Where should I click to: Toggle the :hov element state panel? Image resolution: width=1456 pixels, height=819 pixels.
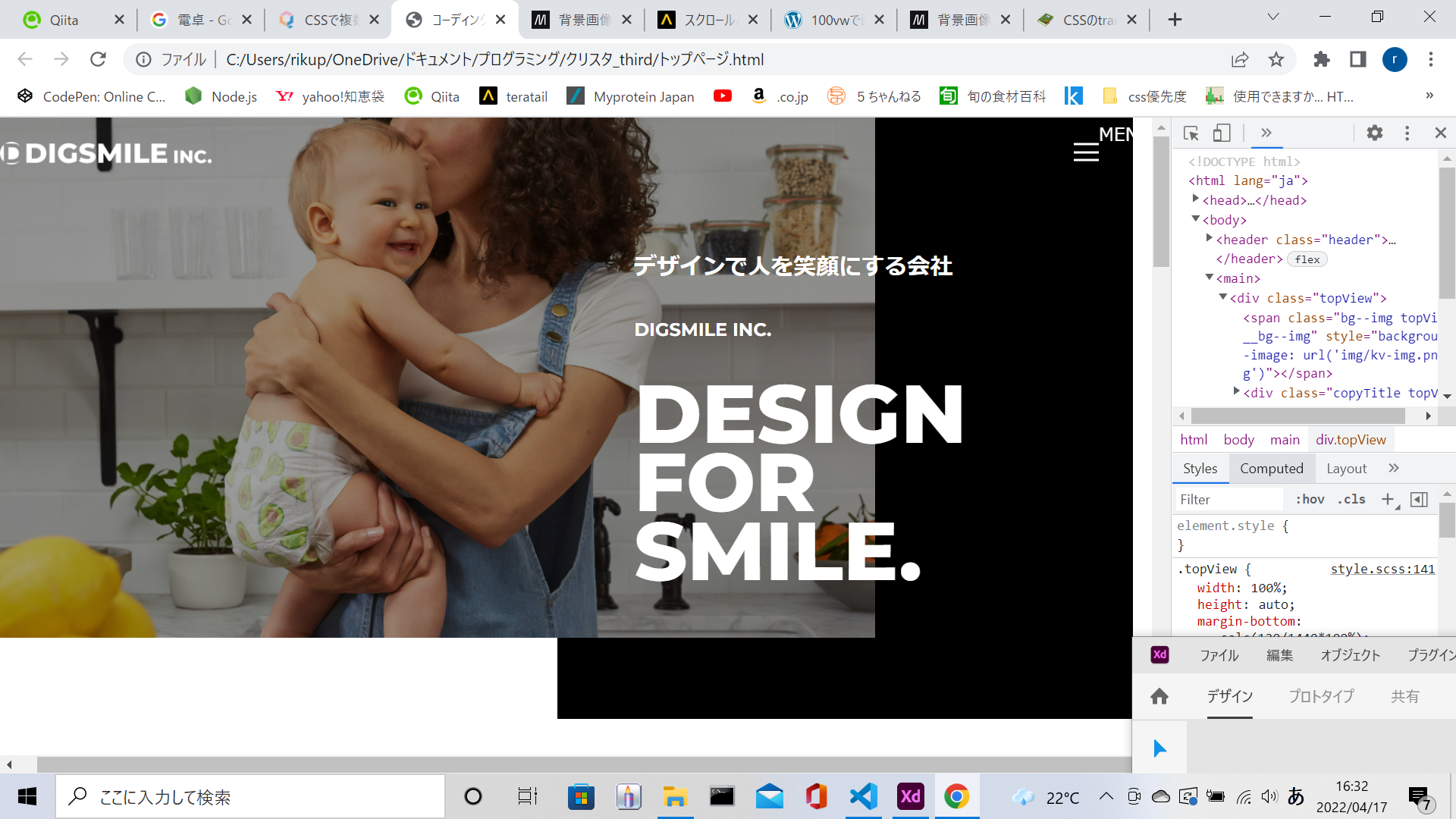click(1310, 499)
